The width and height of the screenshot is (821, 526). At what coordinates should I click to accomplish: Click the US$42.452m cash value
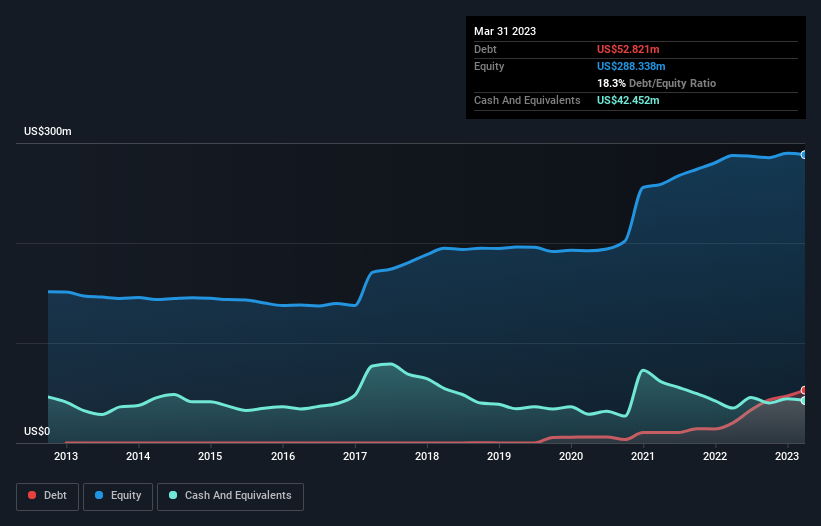tap(628, 100)
